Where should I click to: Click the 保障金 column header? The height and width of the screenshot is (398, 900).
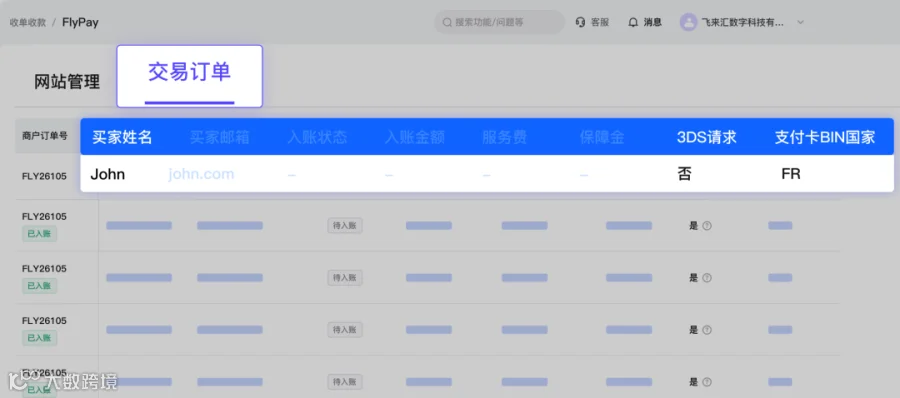pos(602,137)
